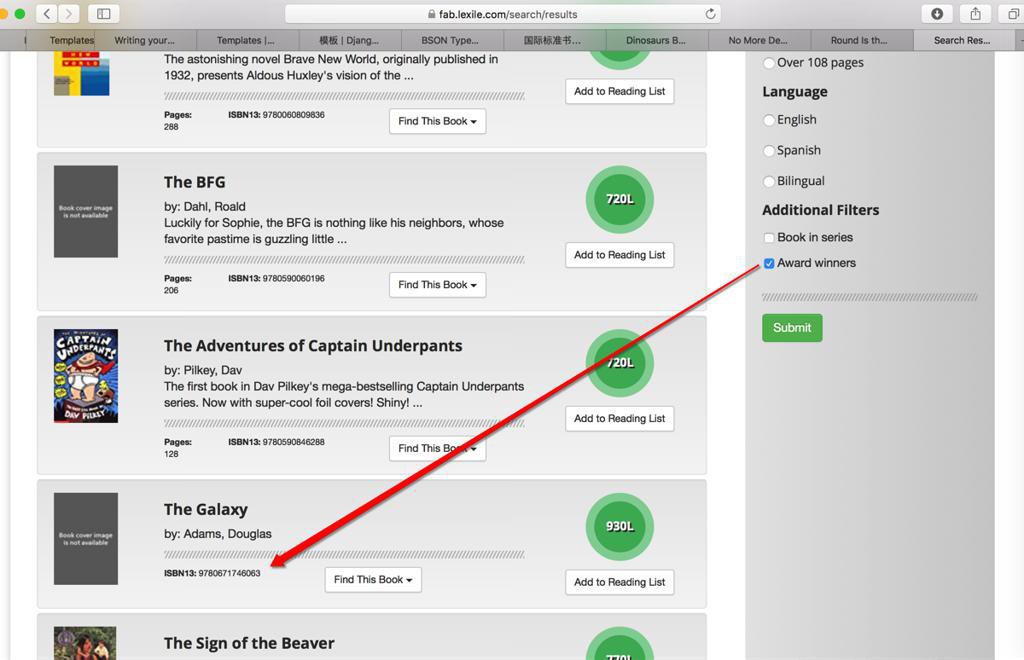Image resolution: width=1024 pixels, height=660 pixels.
Task: Select the Over 108 pages radio button
Action: pyautogui.click(x=769, y=63)
